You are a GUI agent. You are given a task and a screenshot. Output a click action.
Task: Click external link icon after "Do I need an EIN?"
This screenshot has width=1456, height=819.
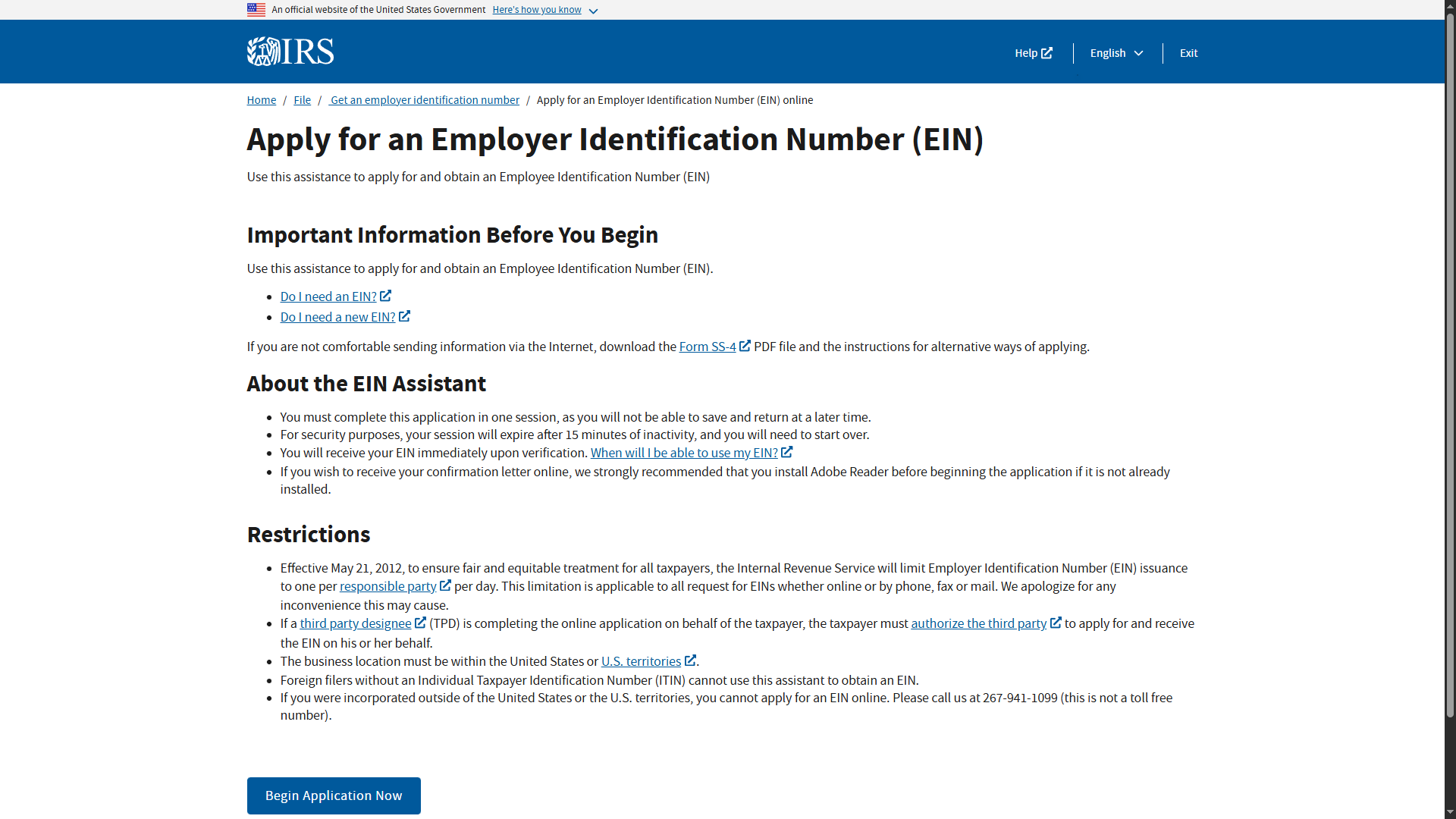tap(385, 295)
